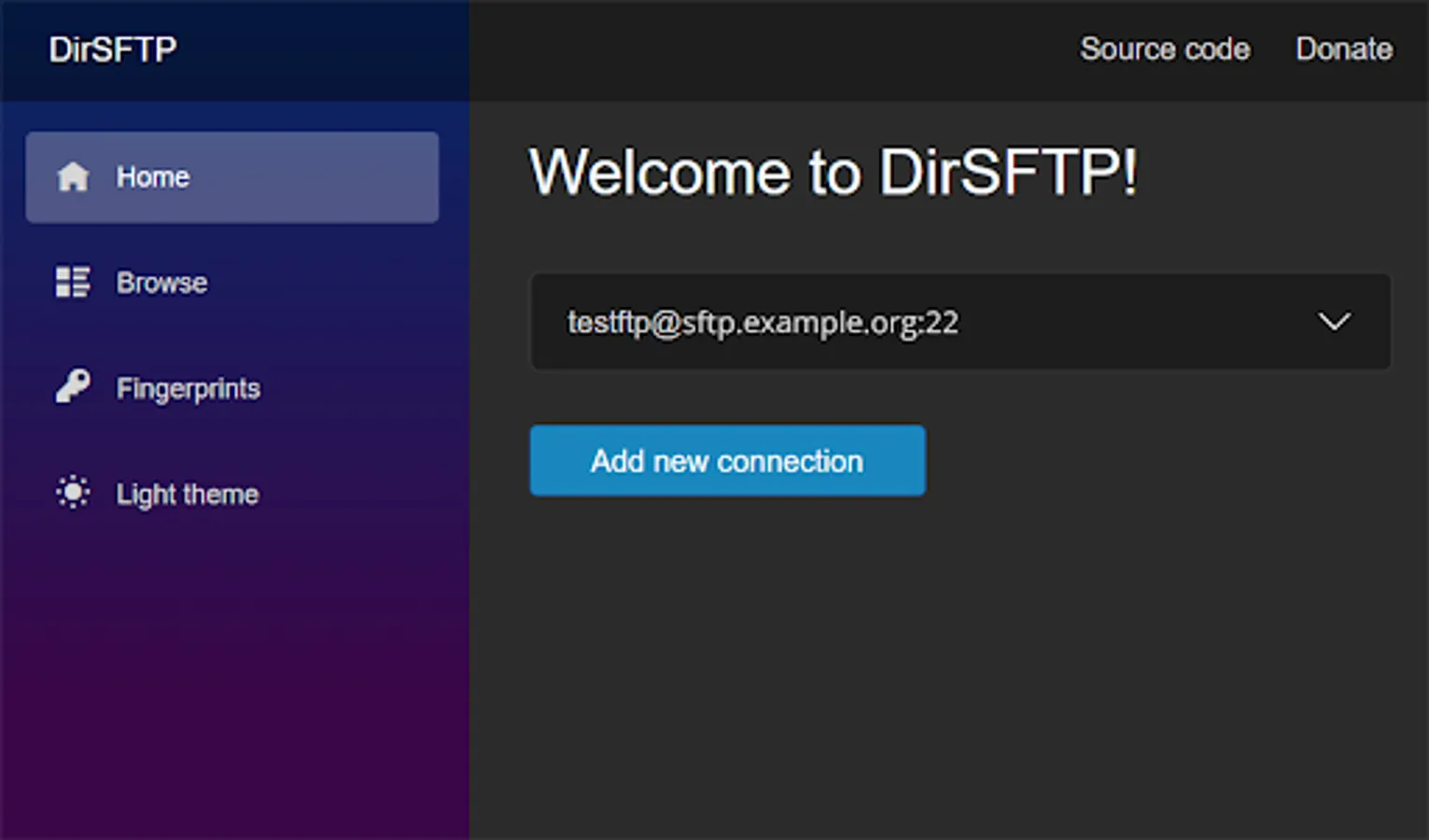Go to the Home menu item
The image size is (1429, 840).
pyautogui.click(x=152, y=177)
